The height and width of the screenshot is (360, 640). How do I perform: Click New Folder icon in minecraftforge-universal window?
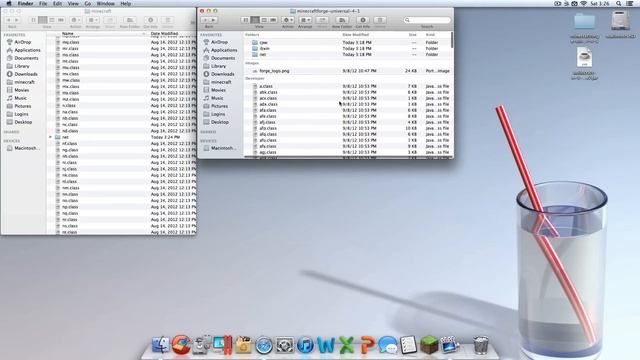pos(342,20)
